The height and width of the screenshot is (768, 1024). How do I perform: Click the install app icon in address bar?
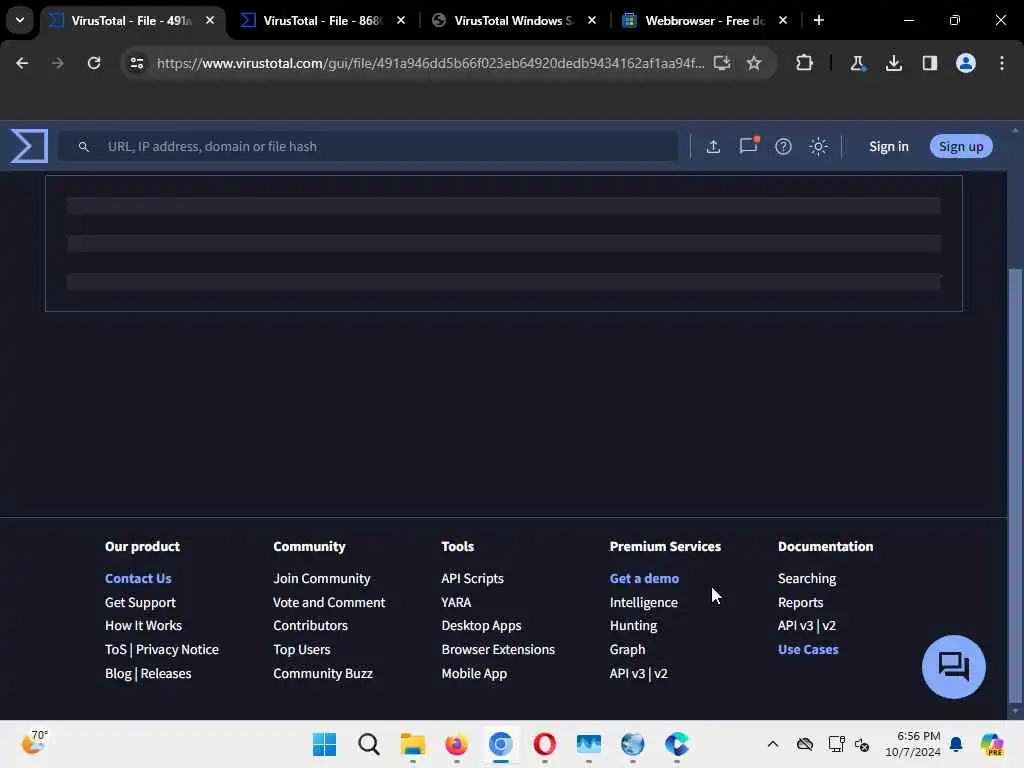722,63
